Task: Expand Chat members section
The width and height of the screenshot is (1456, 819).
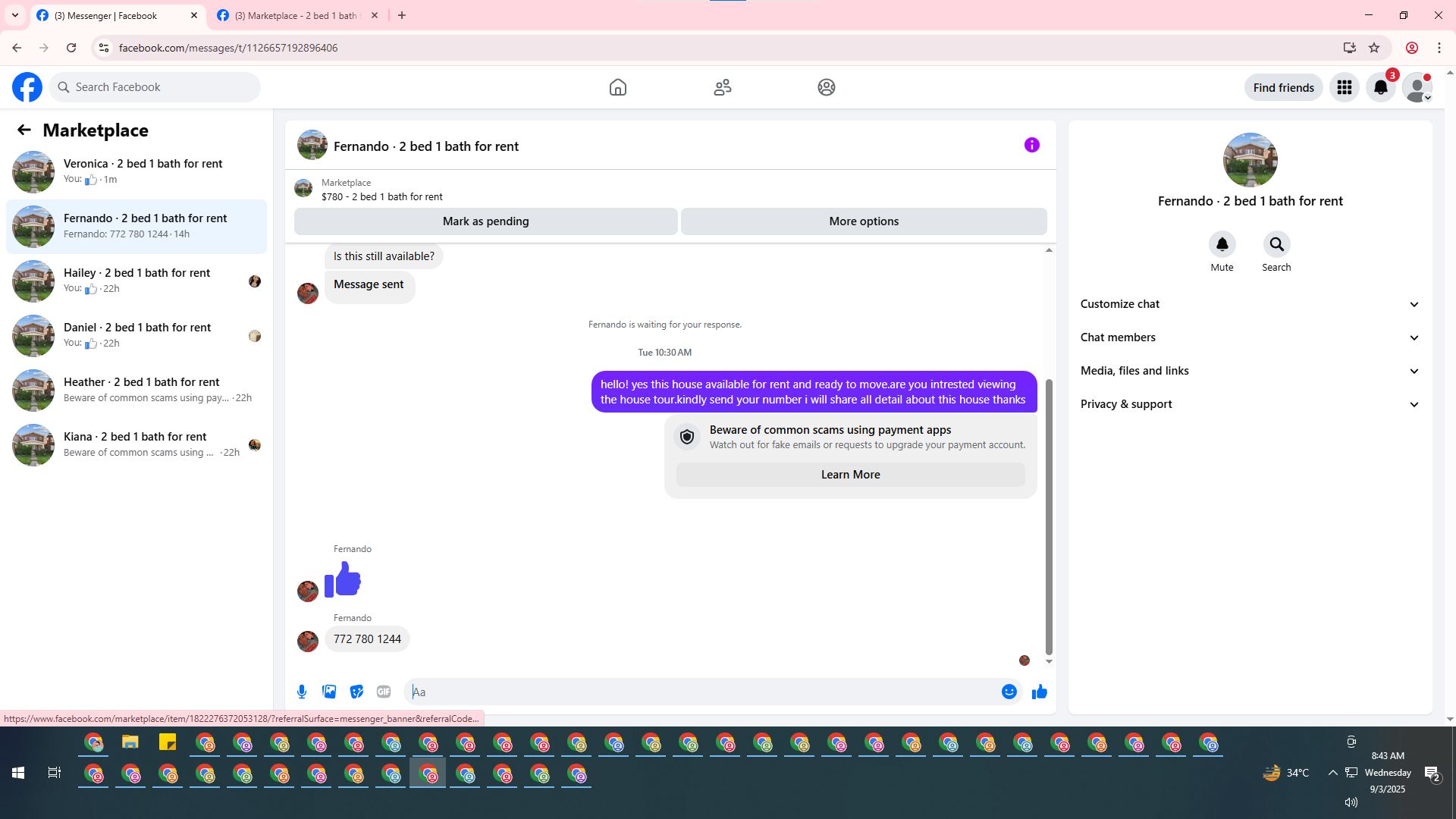Action: pos(1250,337)
